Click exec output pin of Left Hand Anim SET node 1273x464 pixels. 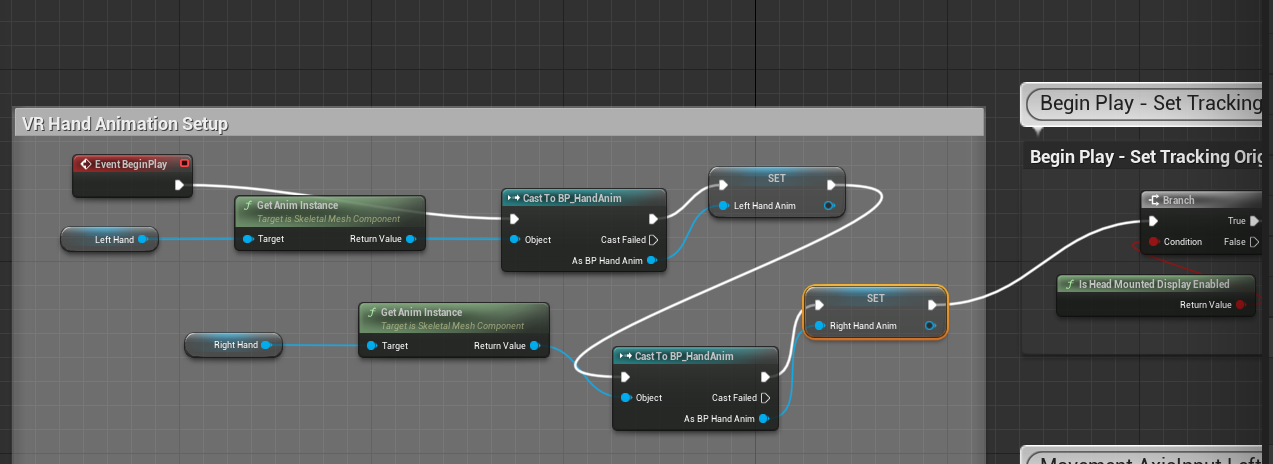831,185
